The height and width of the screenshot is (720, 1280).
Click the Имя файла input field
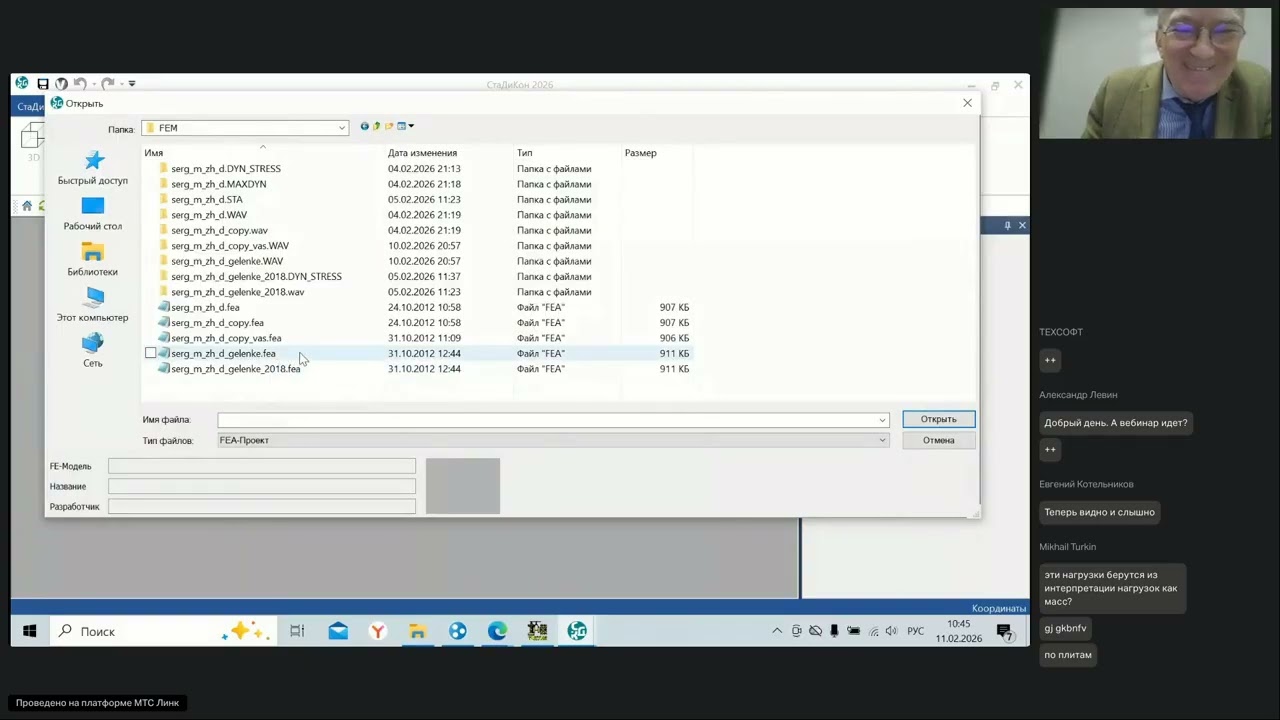click(x=547, y=420)
